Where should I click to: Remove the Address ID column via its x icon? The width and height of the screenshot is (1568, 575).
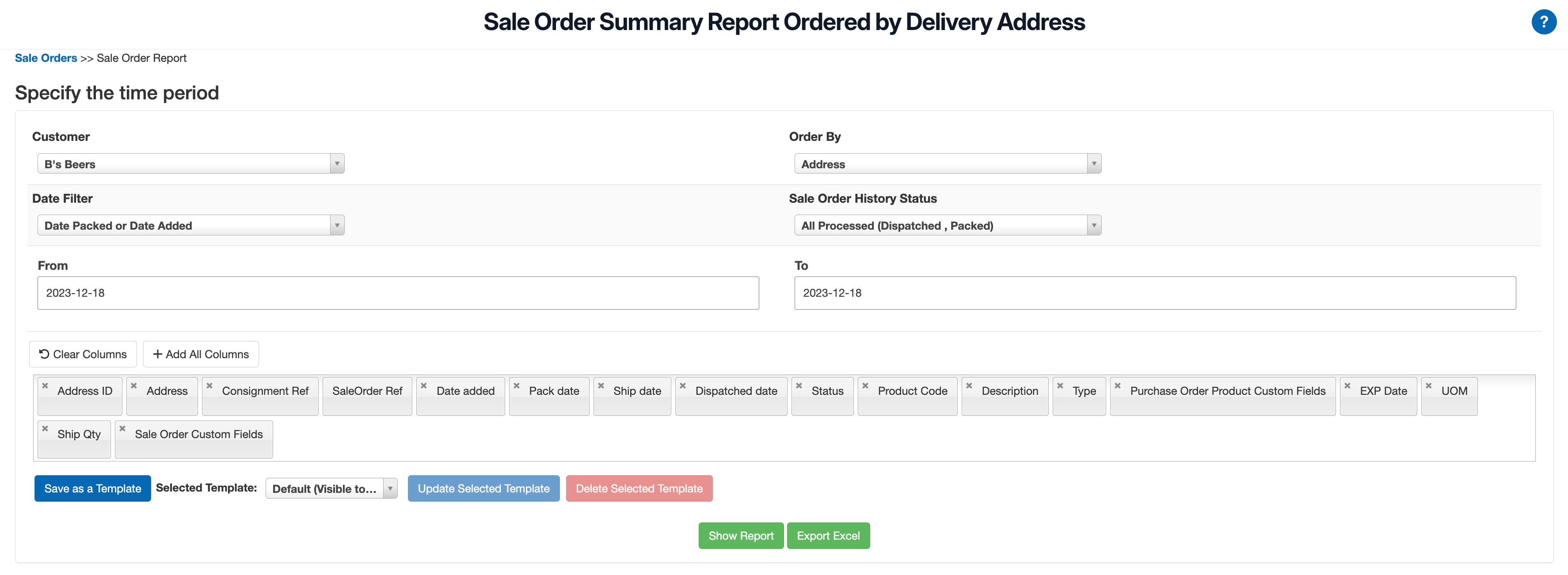(45, 385)
